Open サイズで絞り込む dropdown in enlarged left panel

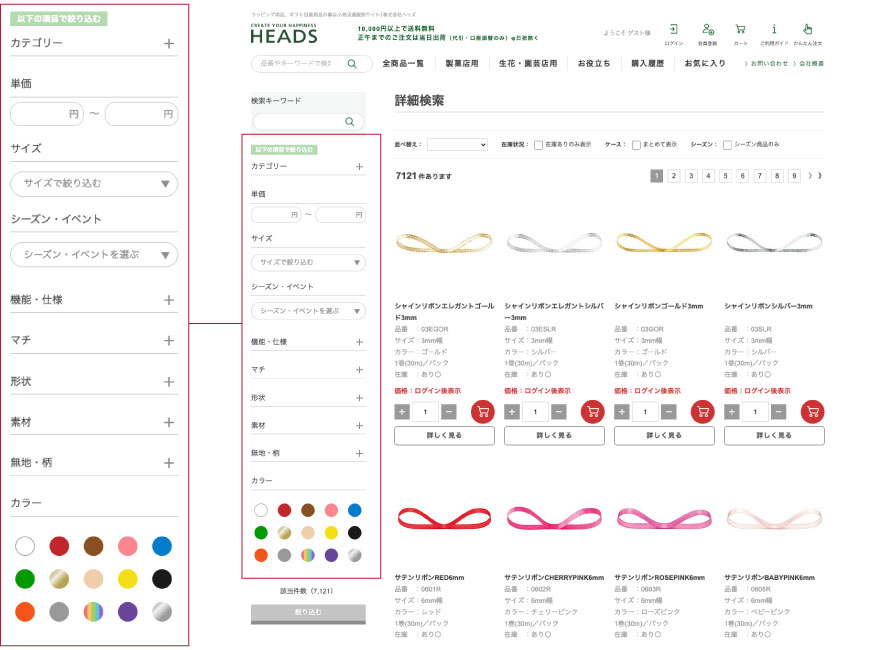pyautogui.click(x=94, y=184)
